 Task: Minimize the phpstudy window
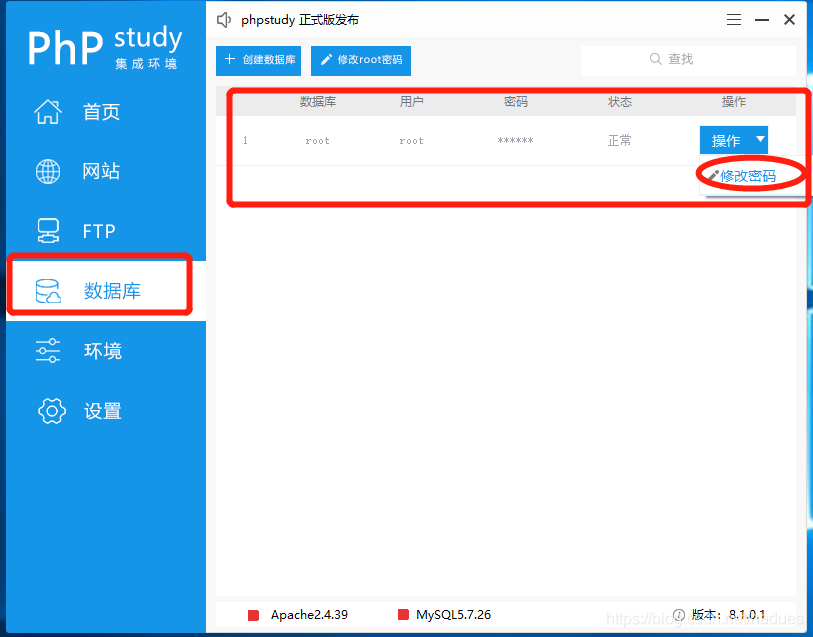[762, 20]
